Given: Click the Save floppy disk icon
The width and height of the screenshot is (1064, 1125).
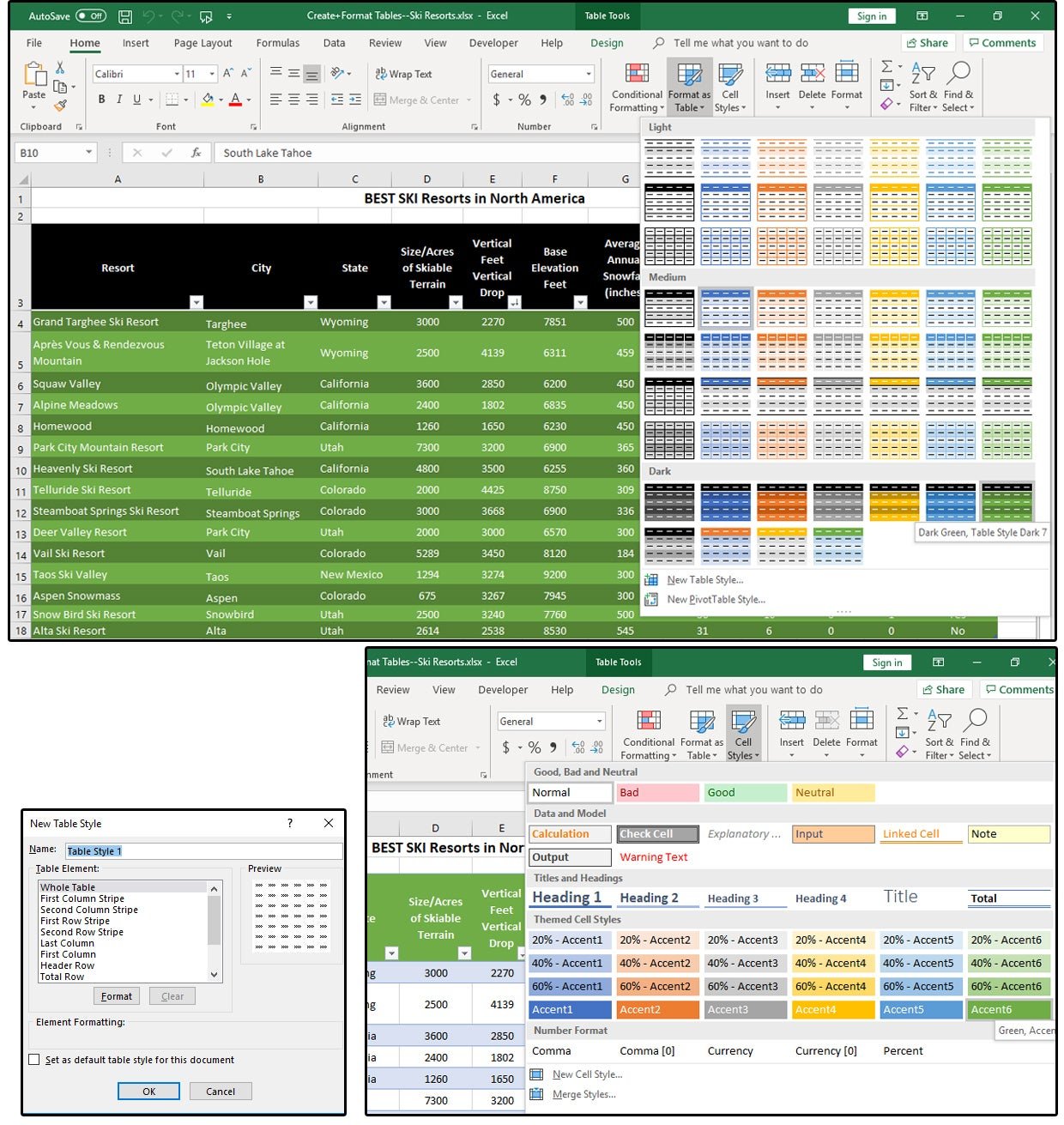Looking at the screenshot, I should pos(125,16).
